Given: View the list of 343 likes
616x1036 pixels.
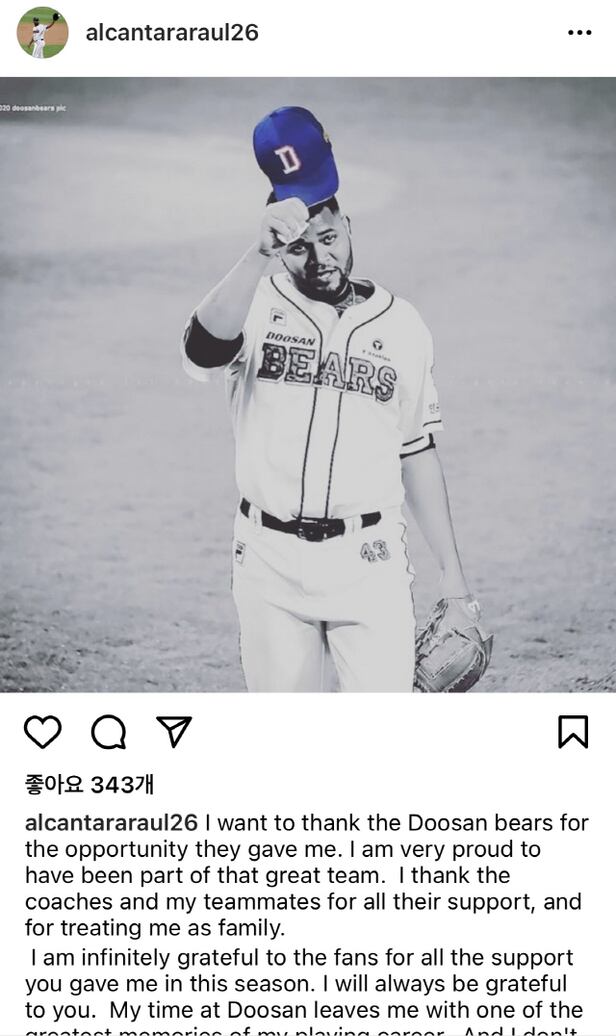Looking at the screenshot, I should 89,784.
